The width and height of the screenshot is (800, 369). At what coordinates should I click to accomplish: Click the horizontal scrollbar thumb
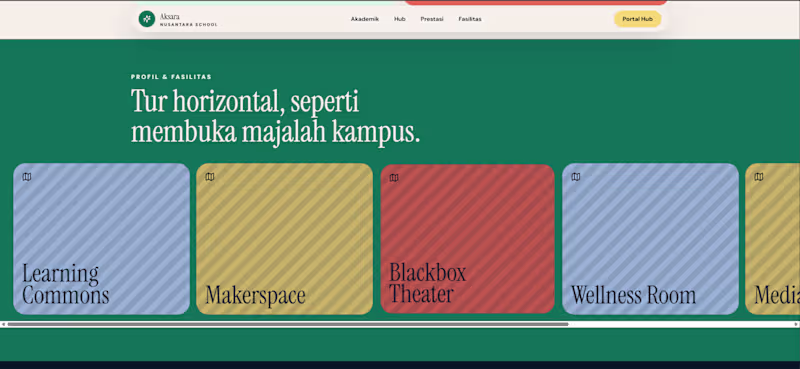coord(288,324)
